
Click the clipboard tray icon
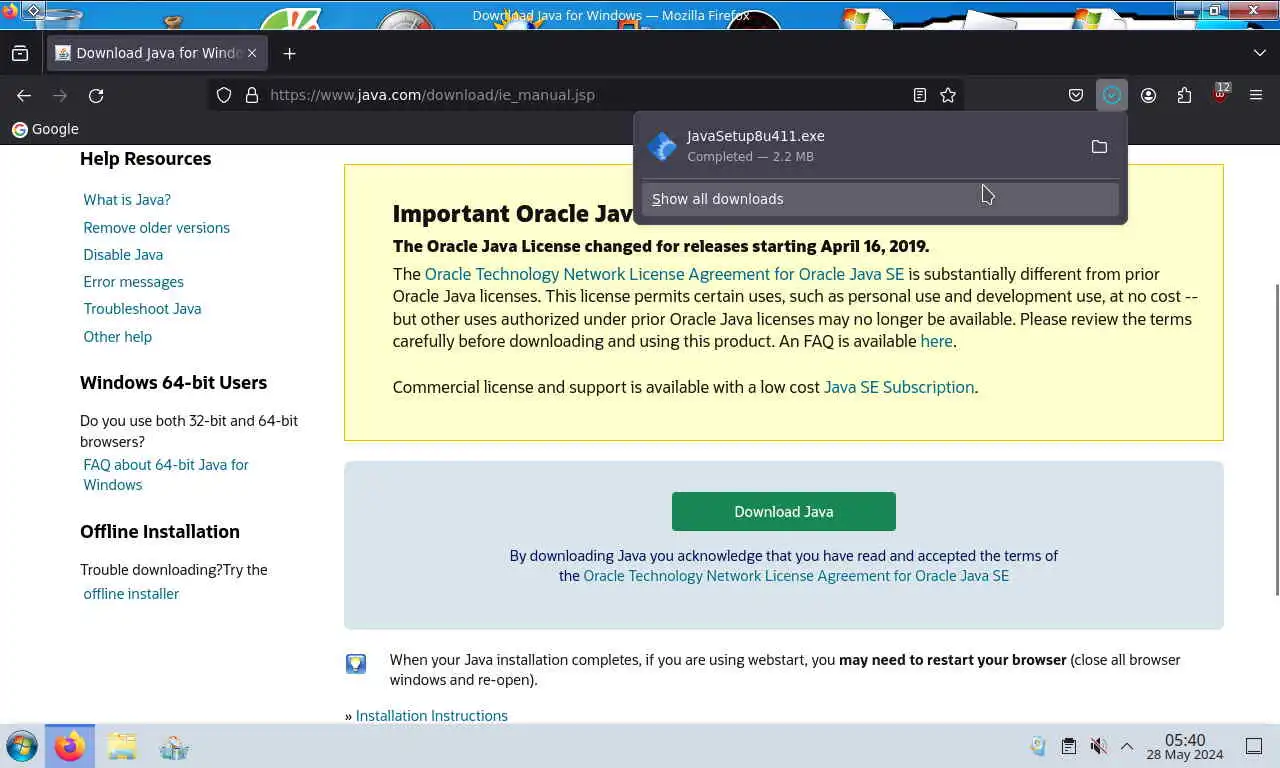click(x=1068, y=746)
